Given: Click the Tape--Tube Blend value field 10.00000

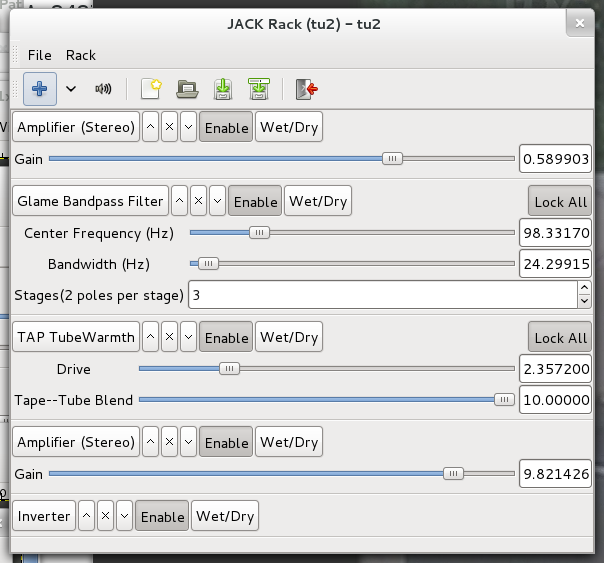Looking at the screenshot, I should [x=555, y=400].
